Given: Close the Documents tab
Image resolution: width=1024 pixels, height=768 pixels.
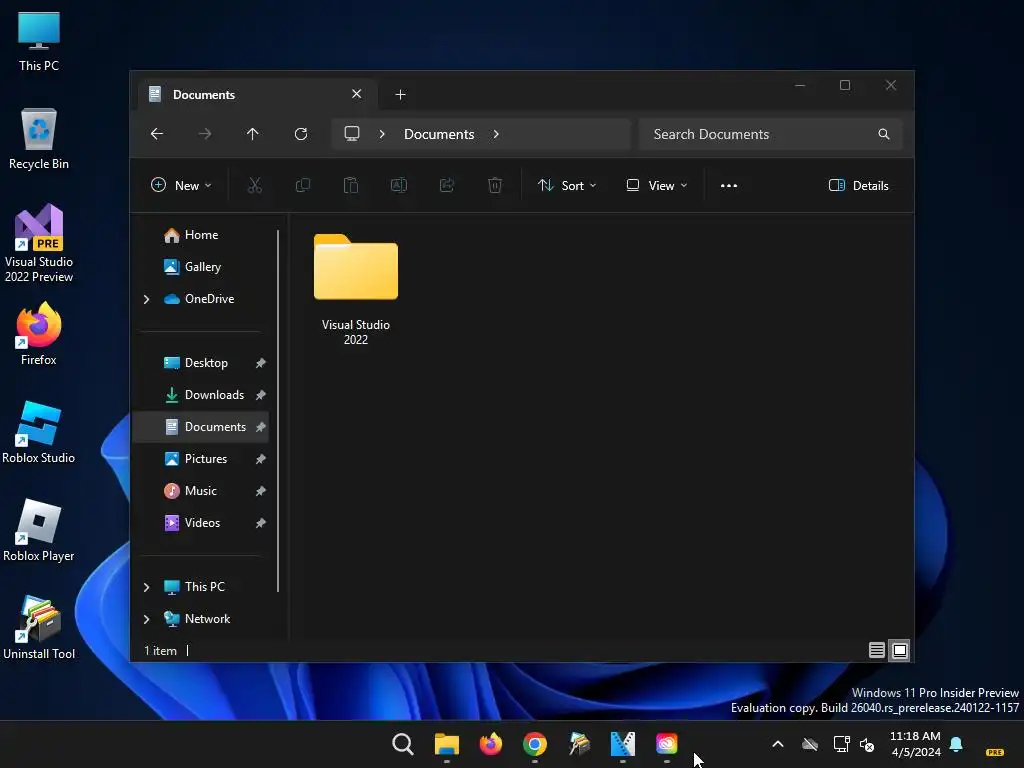Looking at the screenshot, I should click(357, 94).
